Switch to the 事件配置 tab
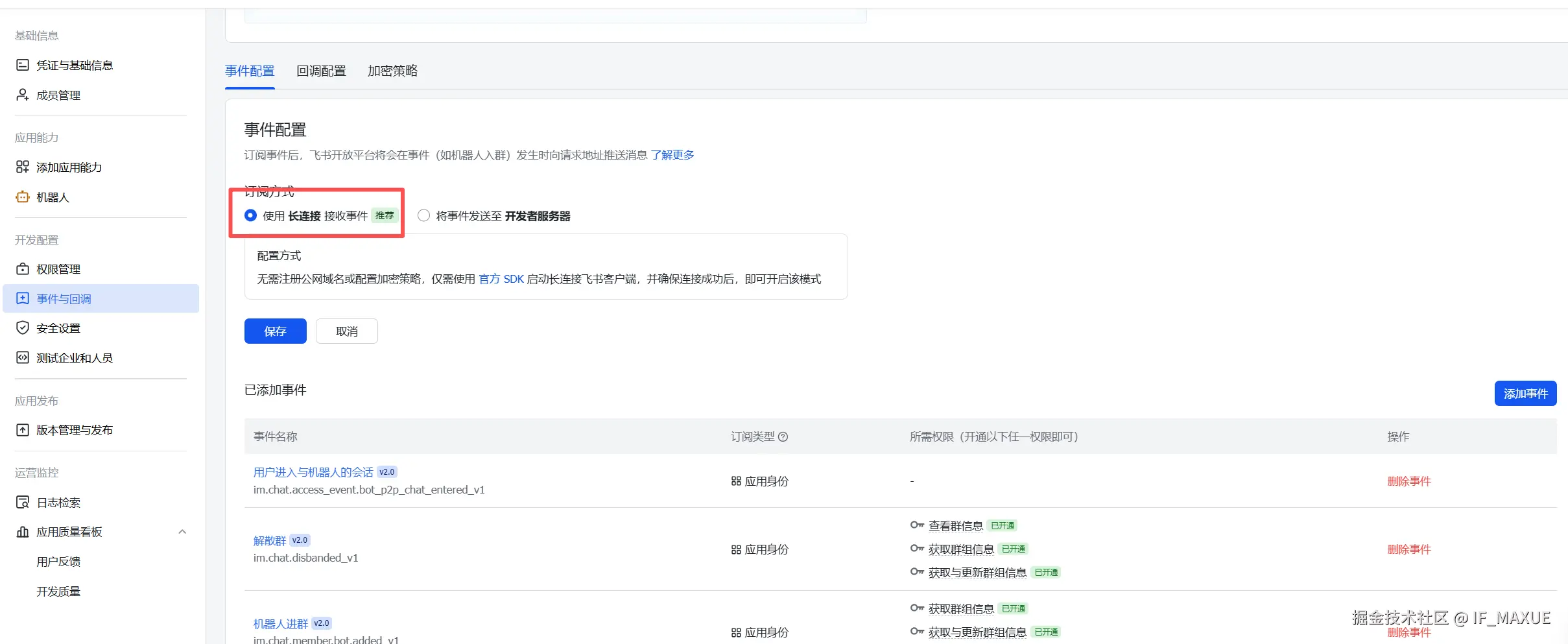Viewport: 1568px width, 644px height. 250,71
